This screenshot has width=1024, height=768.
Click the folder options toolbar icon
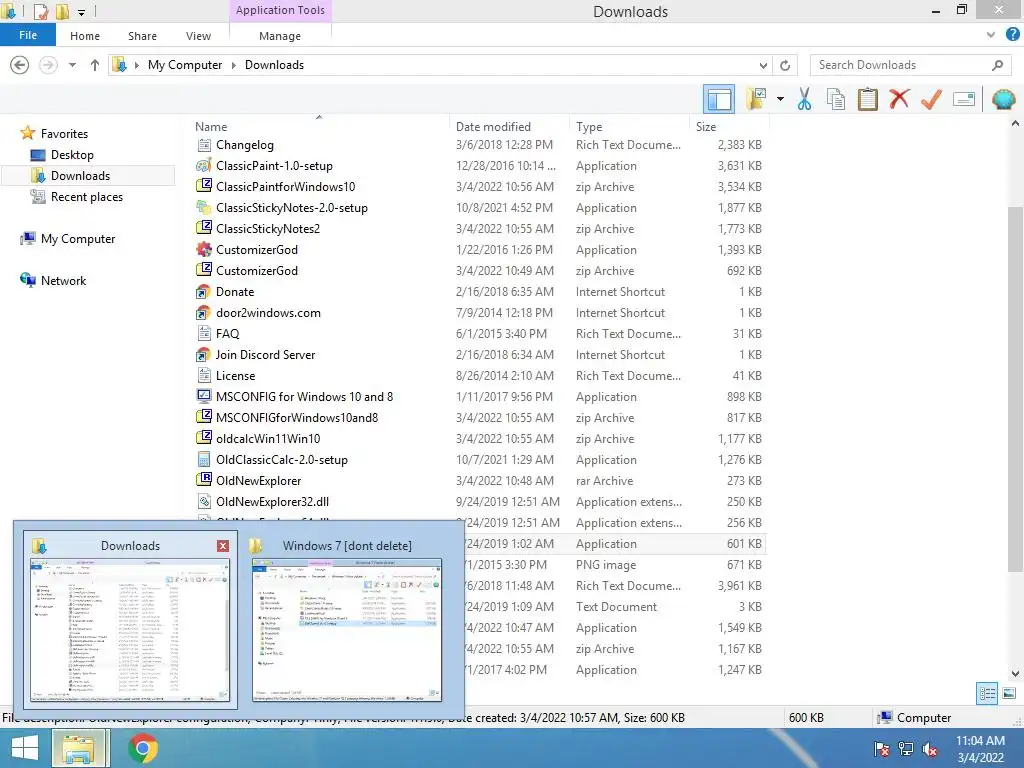[756, 99]
